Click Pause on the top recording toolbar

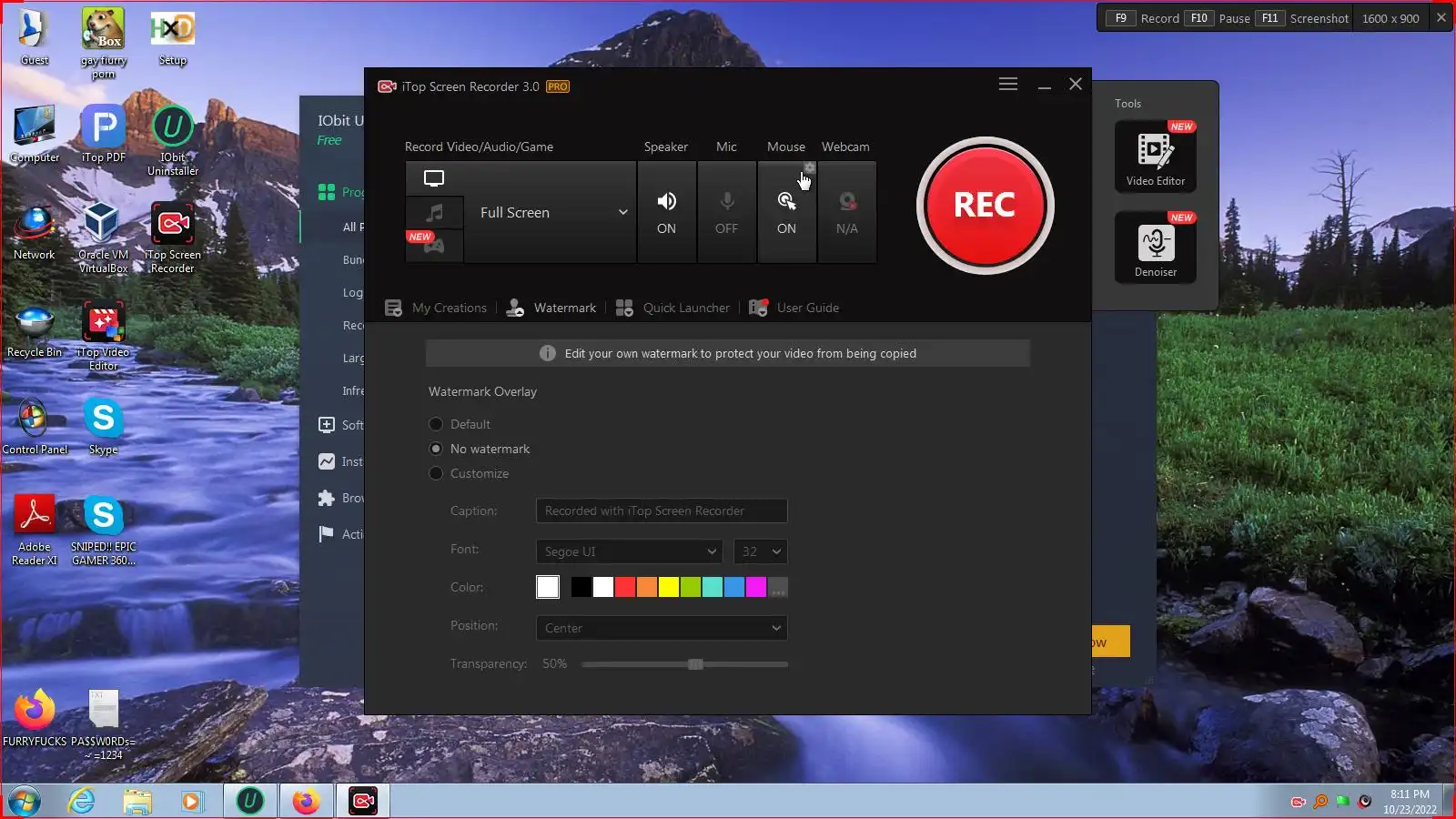1235,18
